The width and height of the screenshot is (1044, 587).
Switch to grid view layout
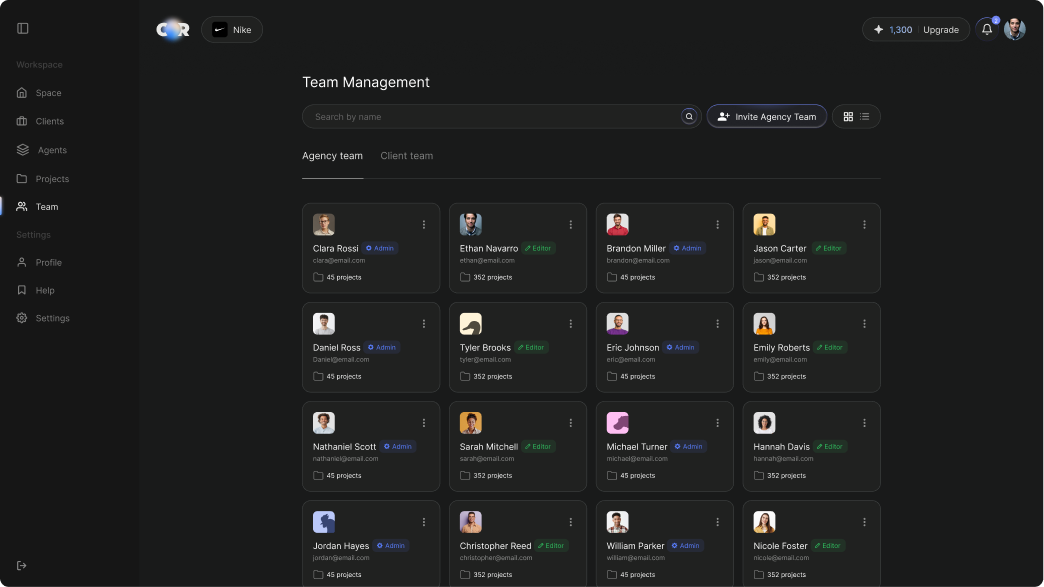[x=848, y=117]
